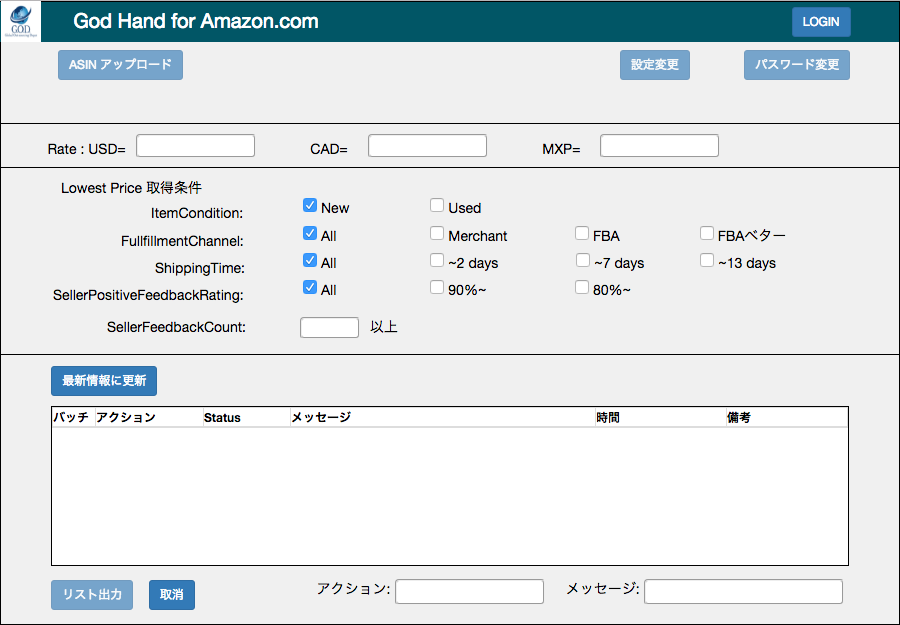Click the LOGIN button
This screenshot has width=900, height=625.
pos(821,22)
